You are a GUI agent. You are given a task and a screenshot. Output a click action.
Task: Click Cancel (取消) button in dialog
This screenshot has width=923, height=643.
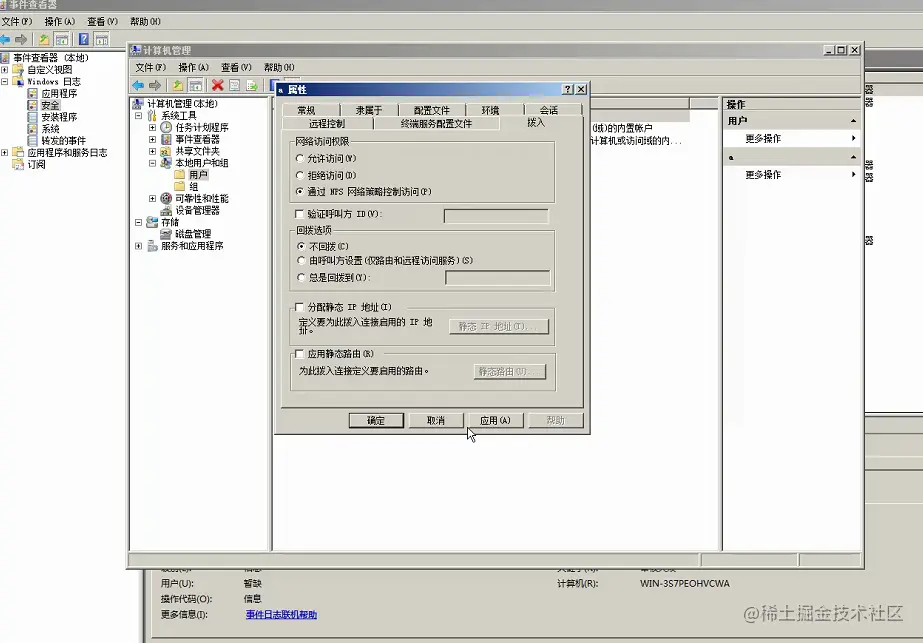(436, 420)
